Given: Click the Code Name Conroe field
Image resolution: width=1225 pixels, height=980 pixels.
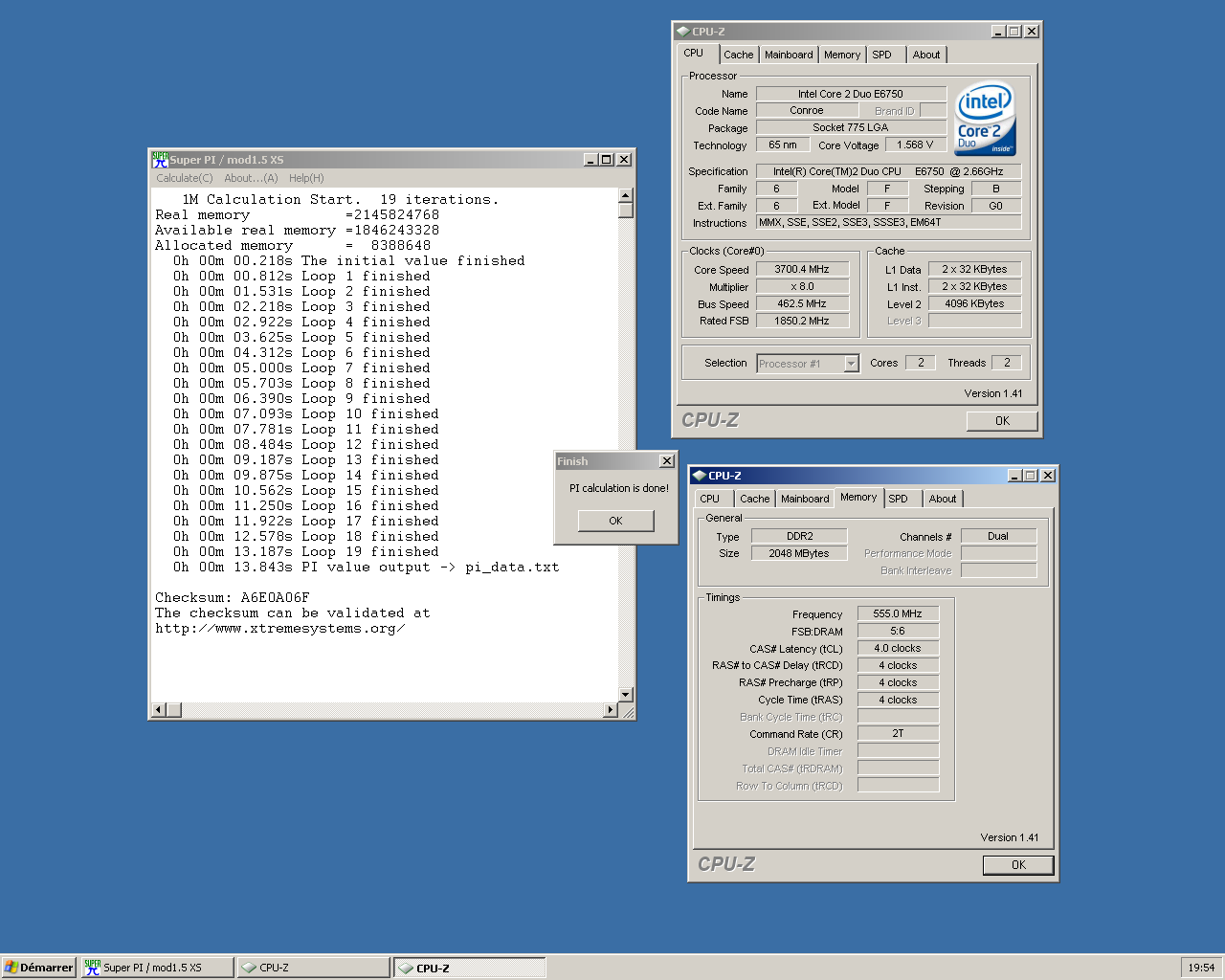Looking at the screenshot, I should [x=807, y=111].
